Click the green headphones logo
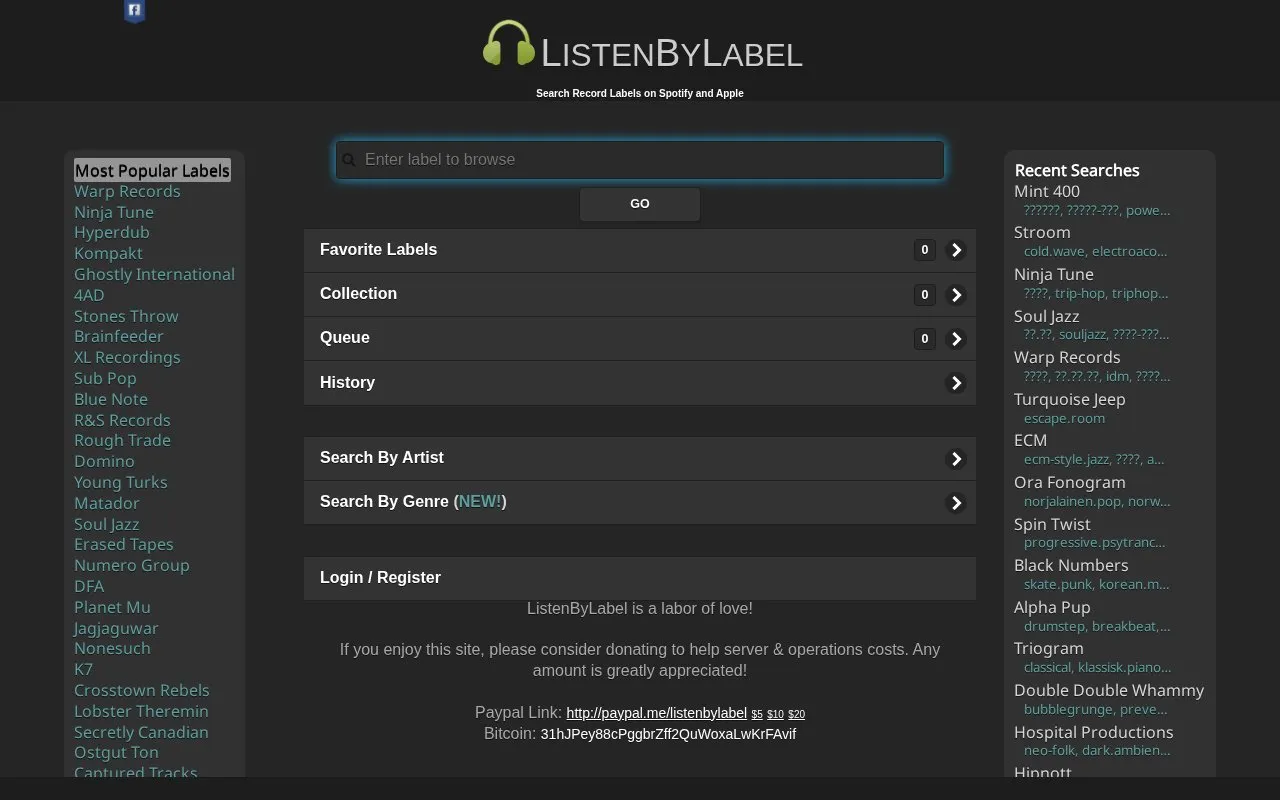 click(x=508, y=45)
